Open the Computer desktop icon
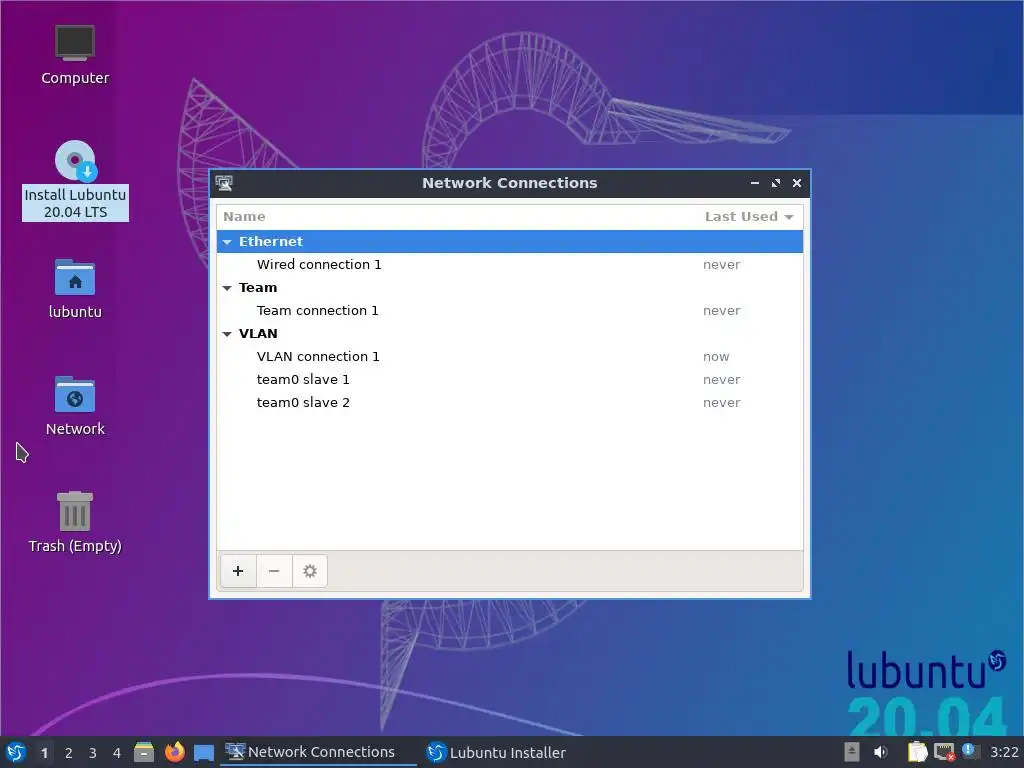Screen dimensions: 1024x768 75,56
